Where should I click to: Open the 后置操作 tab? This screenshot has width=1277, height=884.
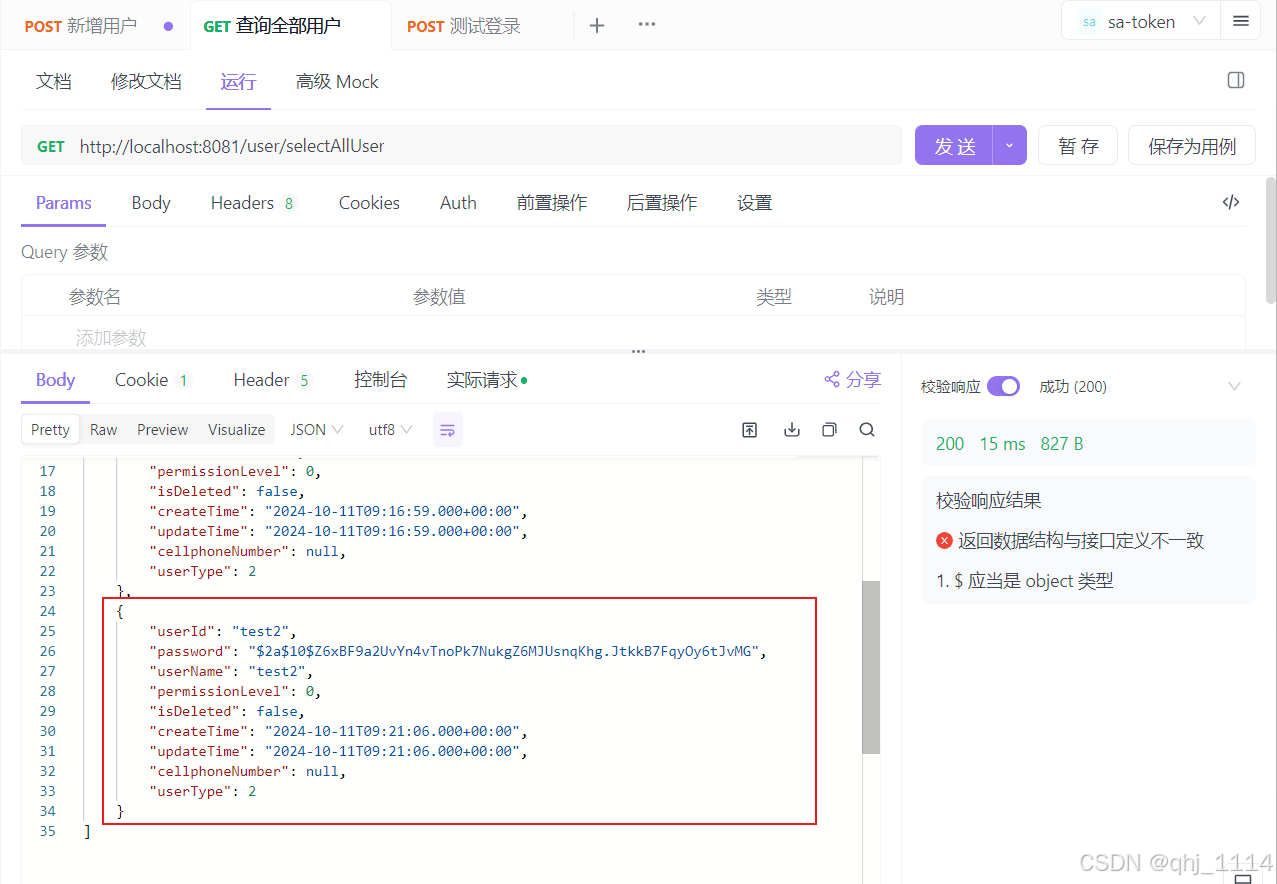click(x=662, y=203)
